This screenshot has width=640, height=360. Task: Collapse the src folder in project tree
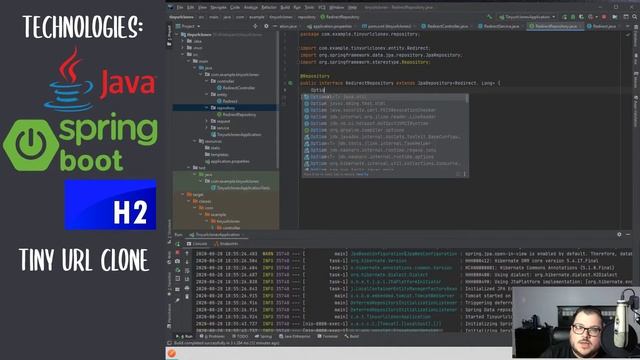[x=183, y=54]
